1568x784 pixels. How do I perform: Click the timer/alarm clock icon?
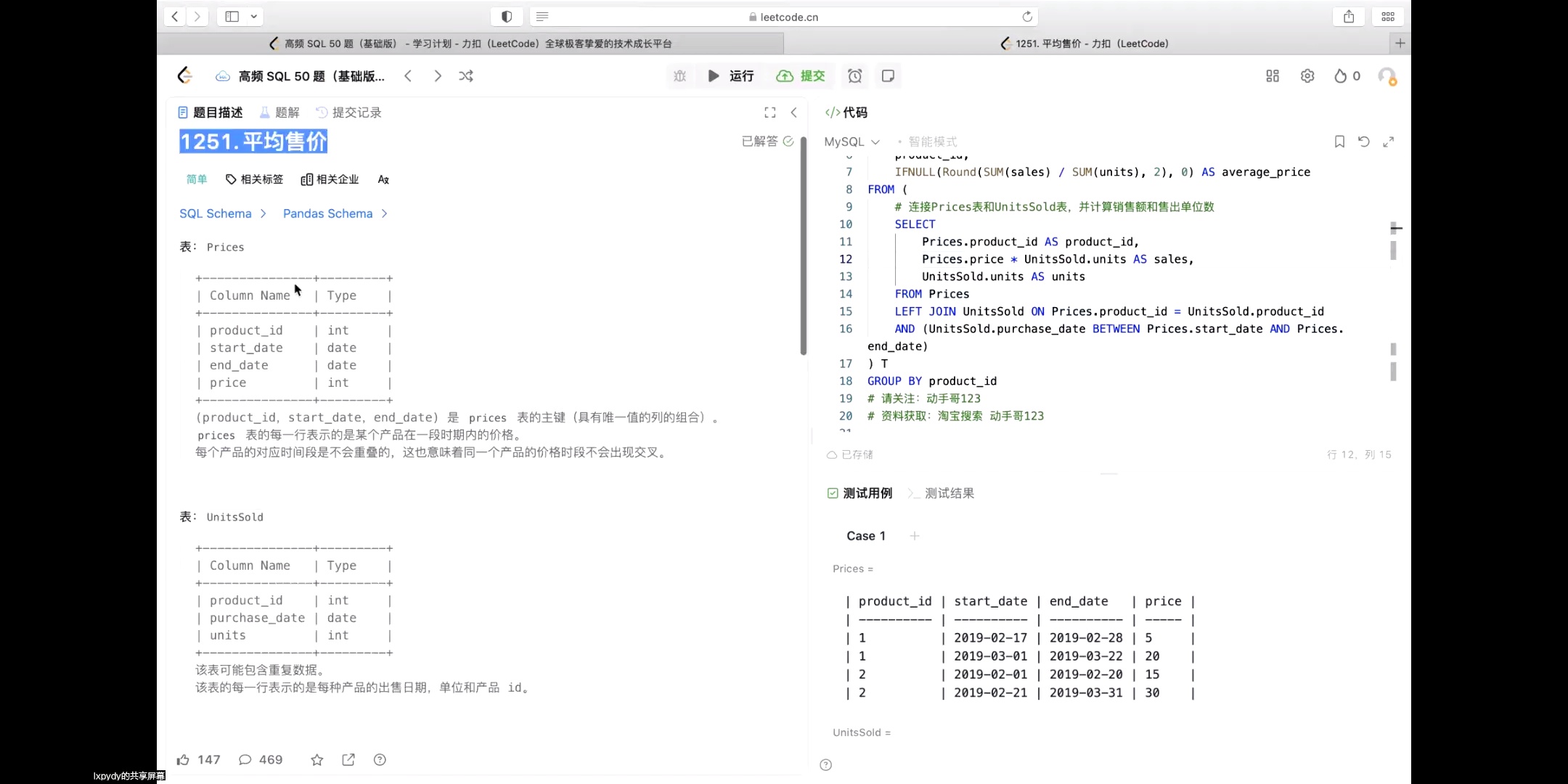(x=855, y=76)
